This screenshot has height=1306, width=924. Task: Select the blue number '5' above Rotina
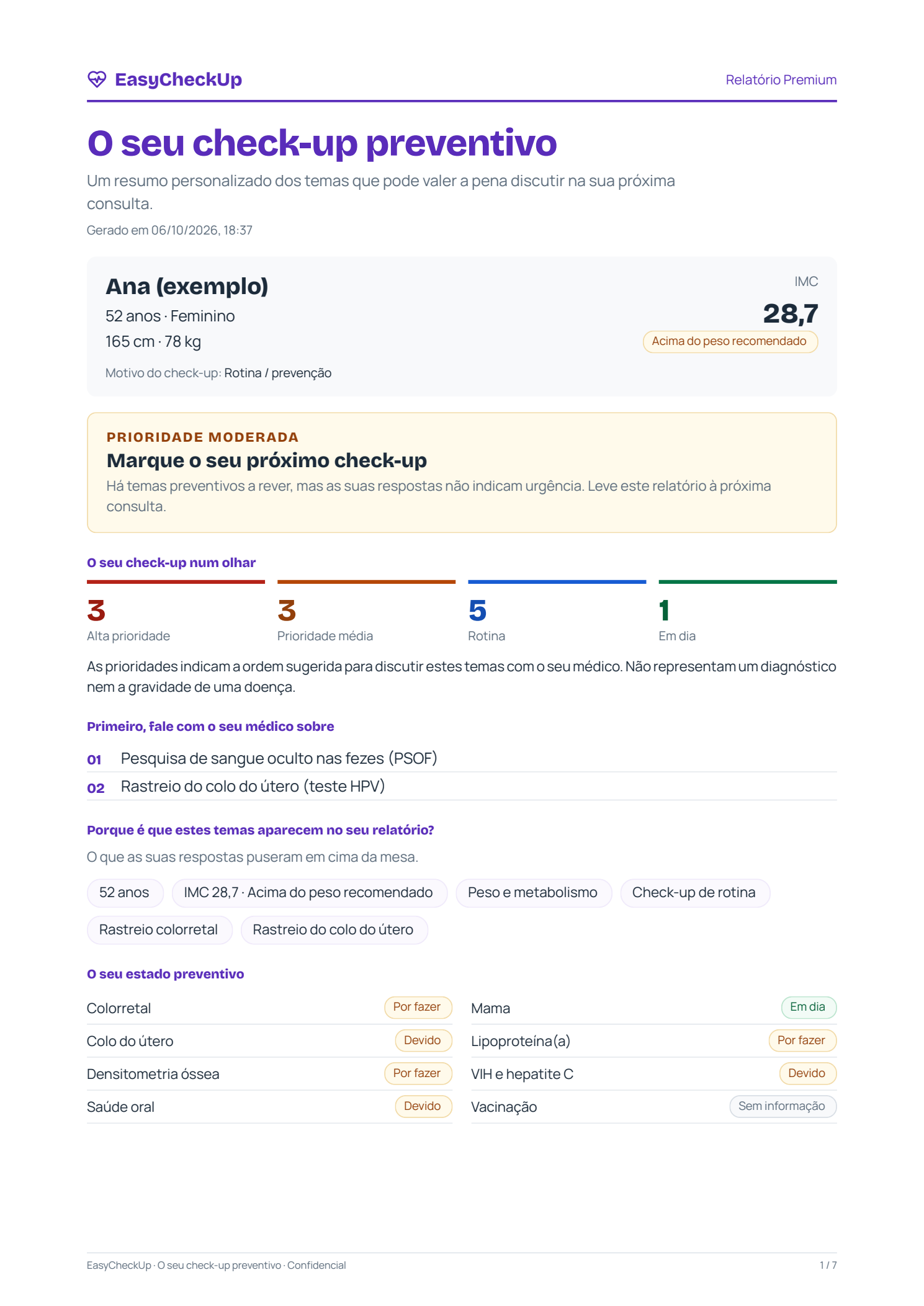pos(477,611)
